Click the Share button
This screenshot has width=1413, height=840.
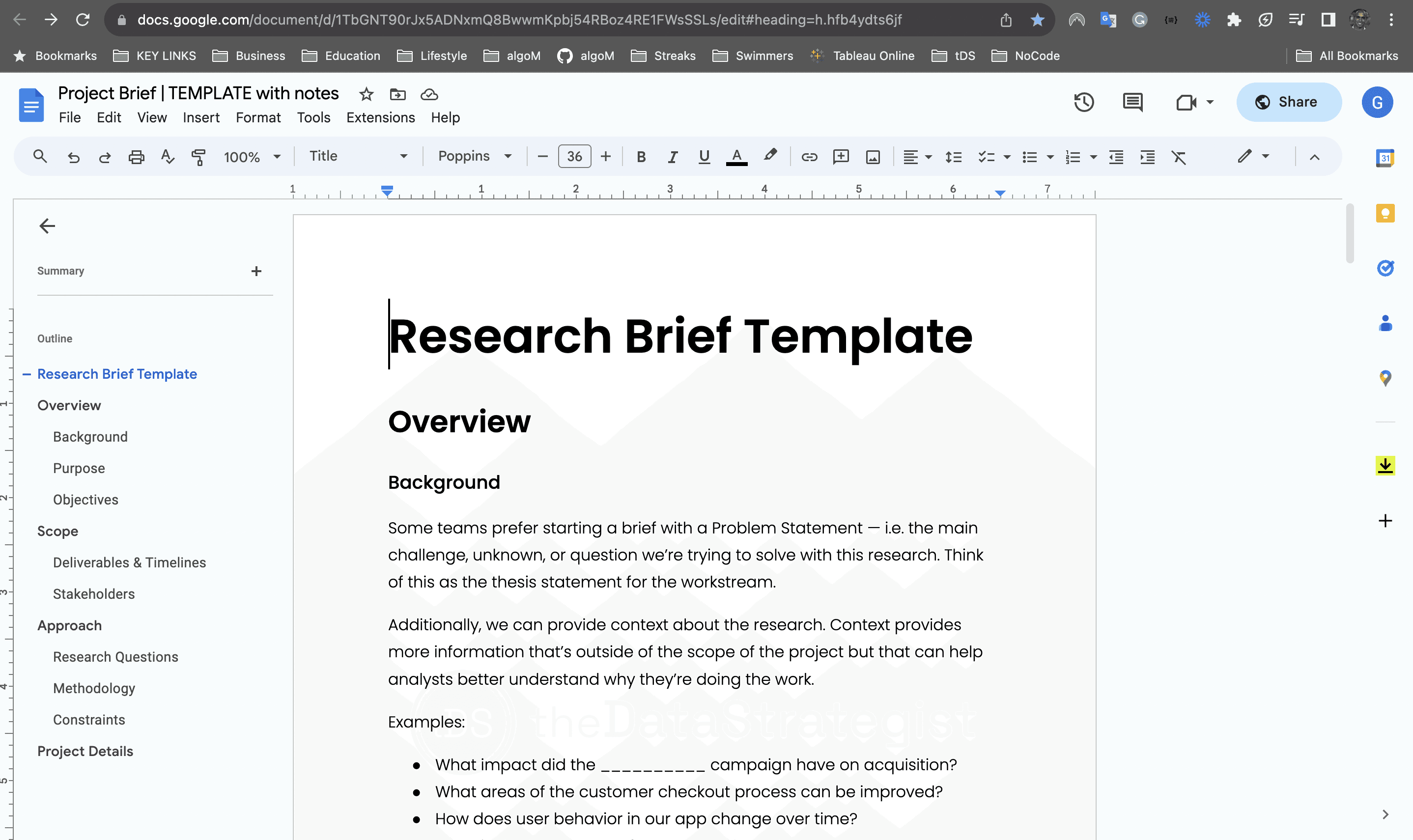pos(1289,103)
